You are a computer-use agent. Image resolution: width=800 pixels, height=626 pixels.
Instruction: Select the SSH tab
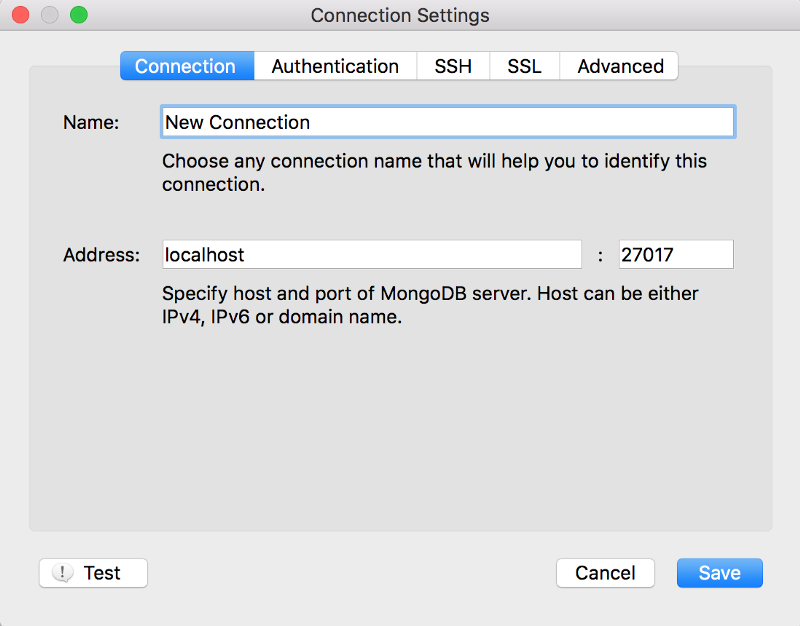coord(453,66)
